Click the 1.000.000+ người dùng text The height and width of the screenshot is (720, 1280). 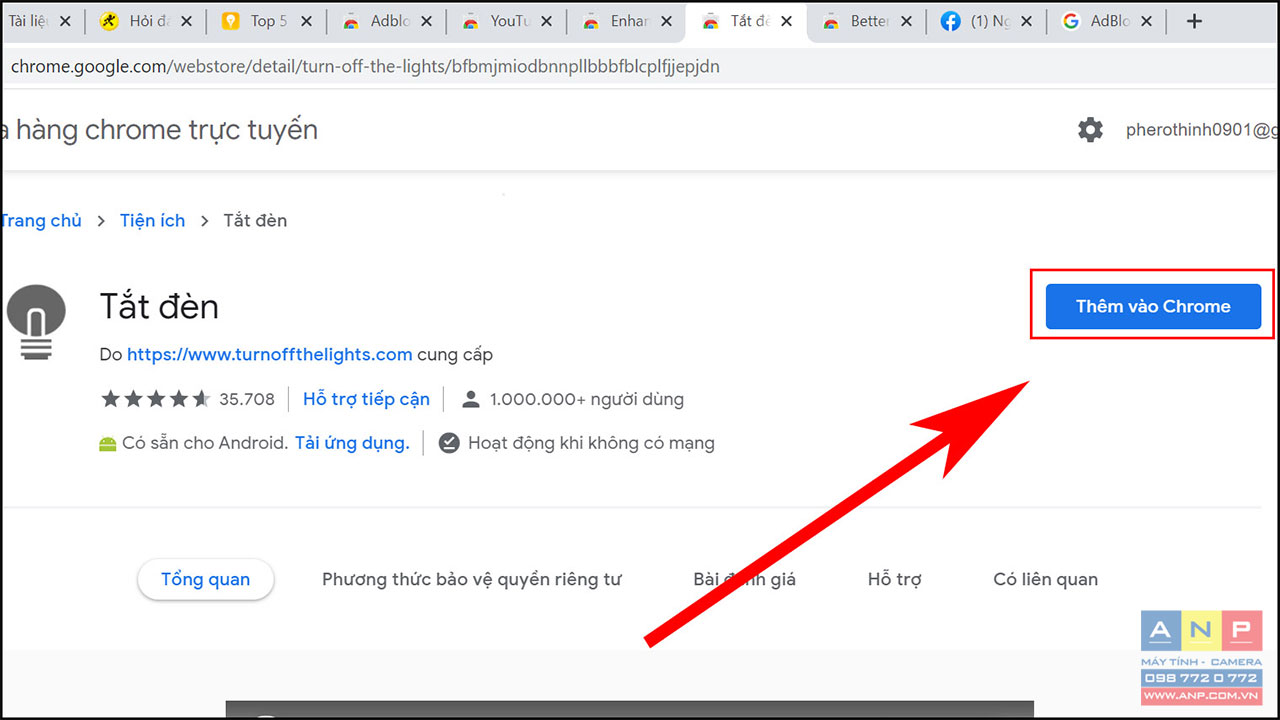(587, 399)
